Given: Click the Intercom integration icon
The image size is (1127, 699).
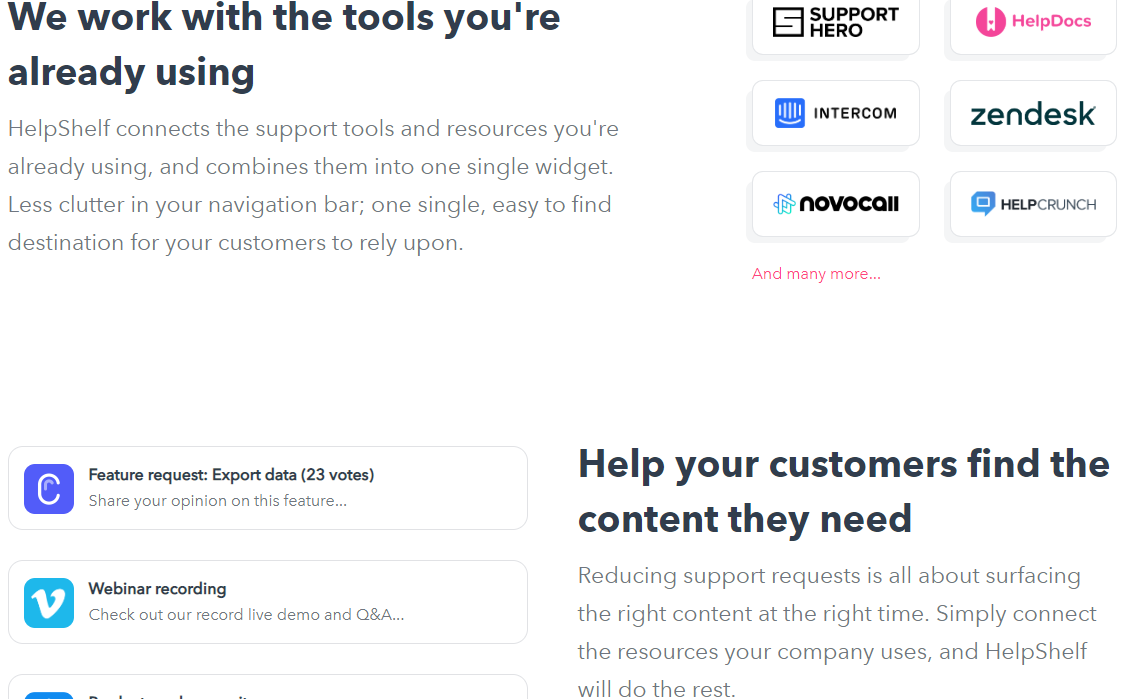Looking at the screenshot, I should coord(835,113).
